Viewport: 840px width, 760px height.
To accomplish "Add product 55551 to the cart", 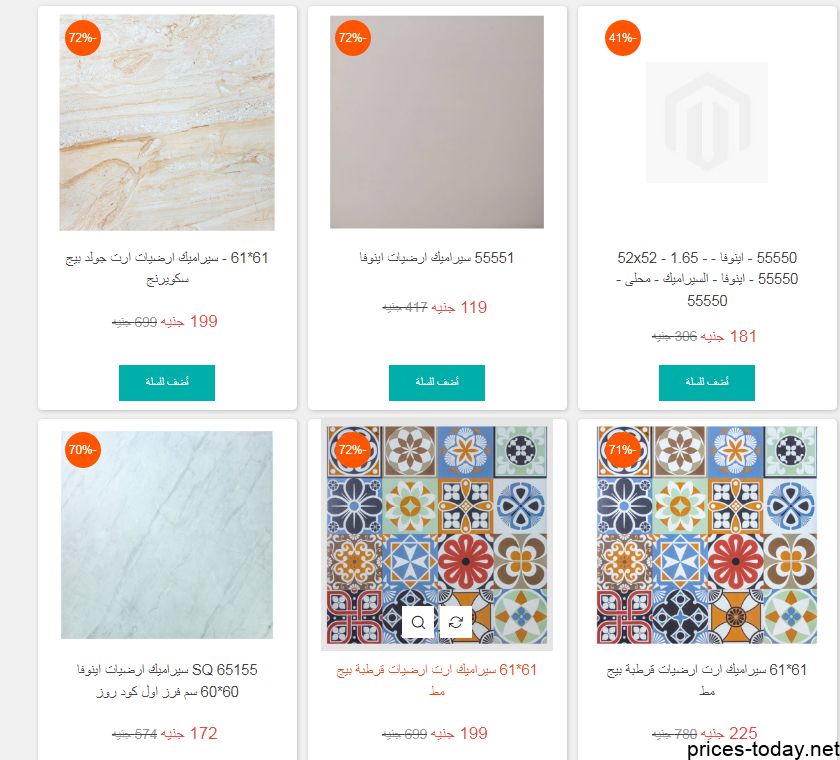I will coord(437,382).
